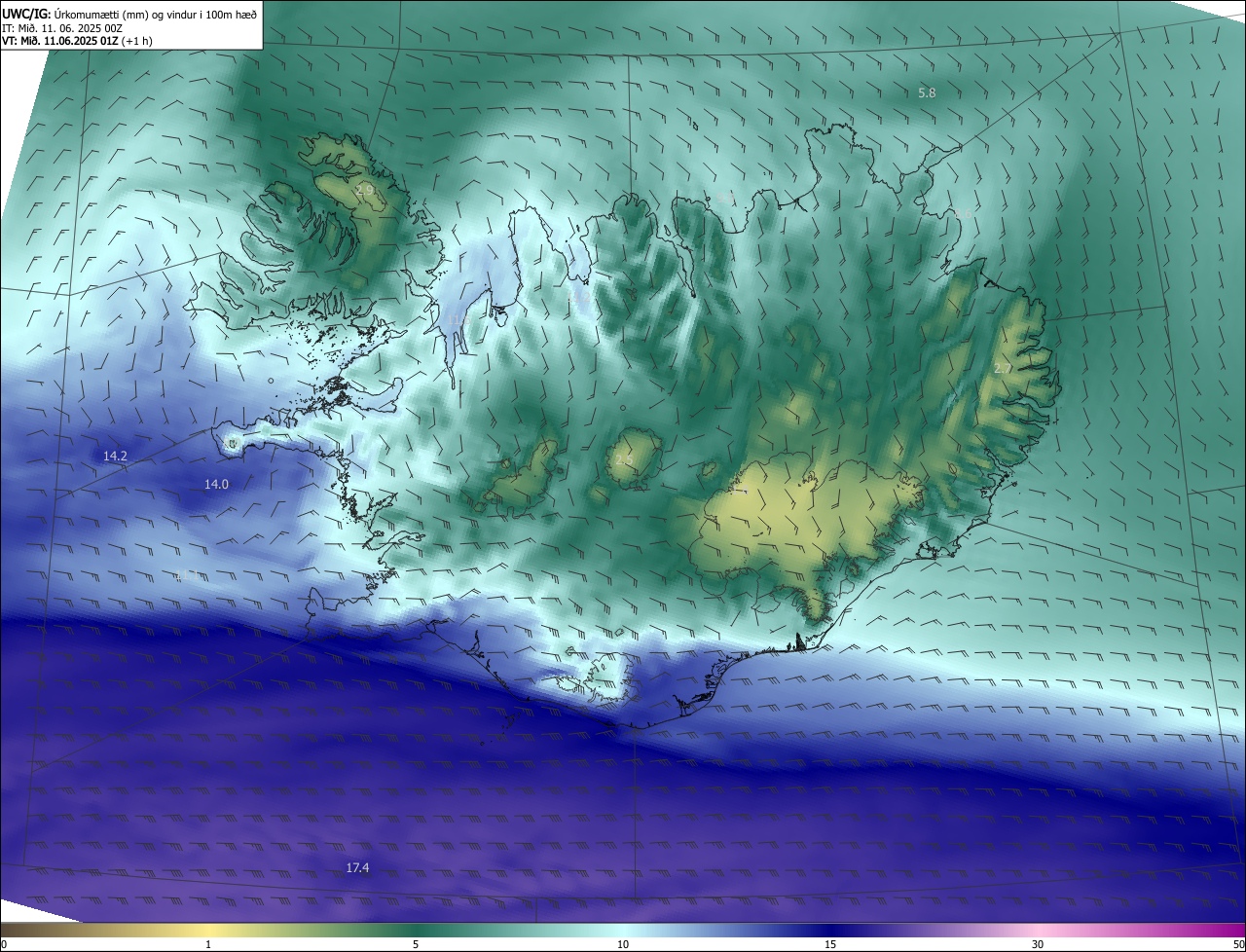Screen dimensions: 1246x952
Task: Click the '14.2' value label on map
Action: 115,456
